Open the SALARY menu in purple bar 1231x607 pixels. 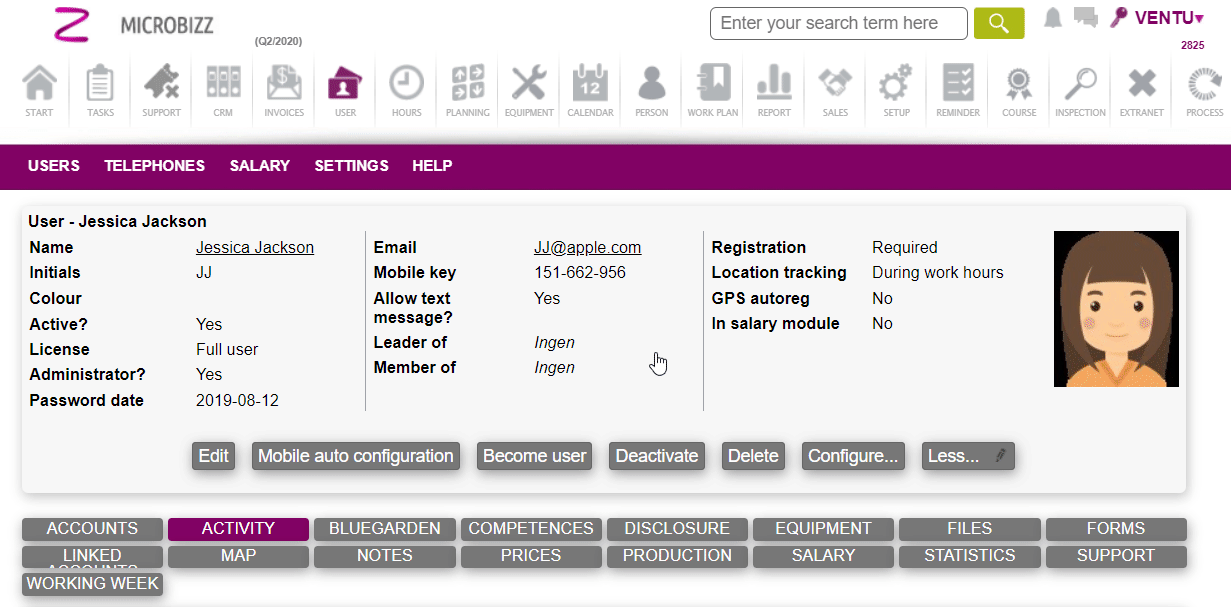259,166
